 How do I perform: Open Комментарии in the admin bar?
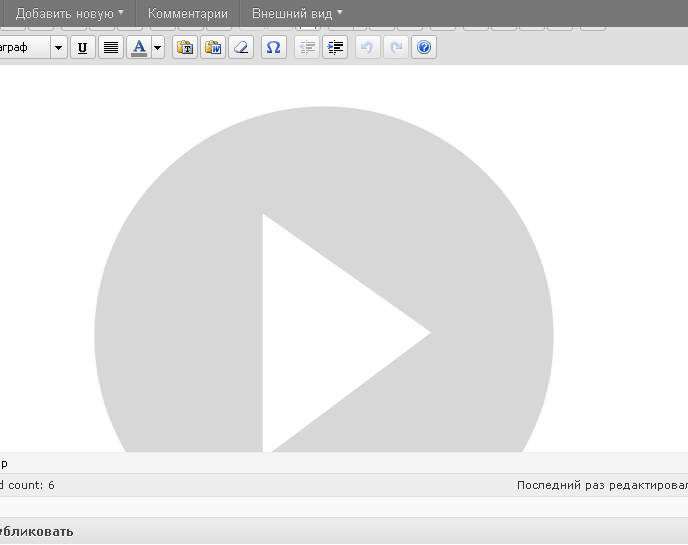[x=187, y=14]
